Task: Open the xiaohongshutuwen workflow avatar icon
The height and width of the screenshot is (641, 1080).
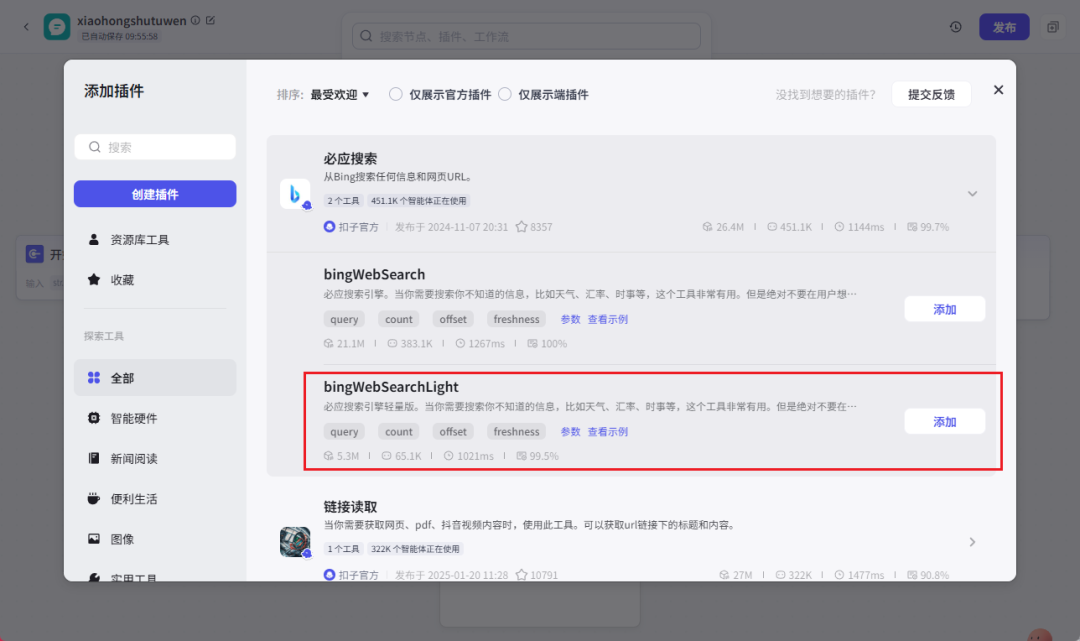Action: click(x=56, y=27)
